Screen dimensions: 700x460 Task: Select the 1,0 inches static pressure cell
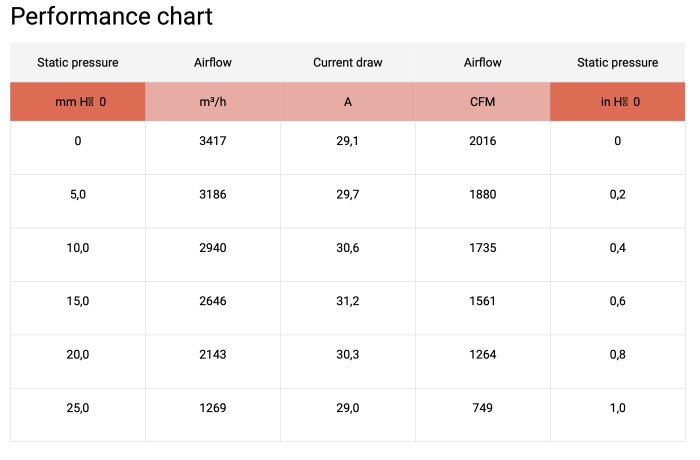[x=617, y=407]
